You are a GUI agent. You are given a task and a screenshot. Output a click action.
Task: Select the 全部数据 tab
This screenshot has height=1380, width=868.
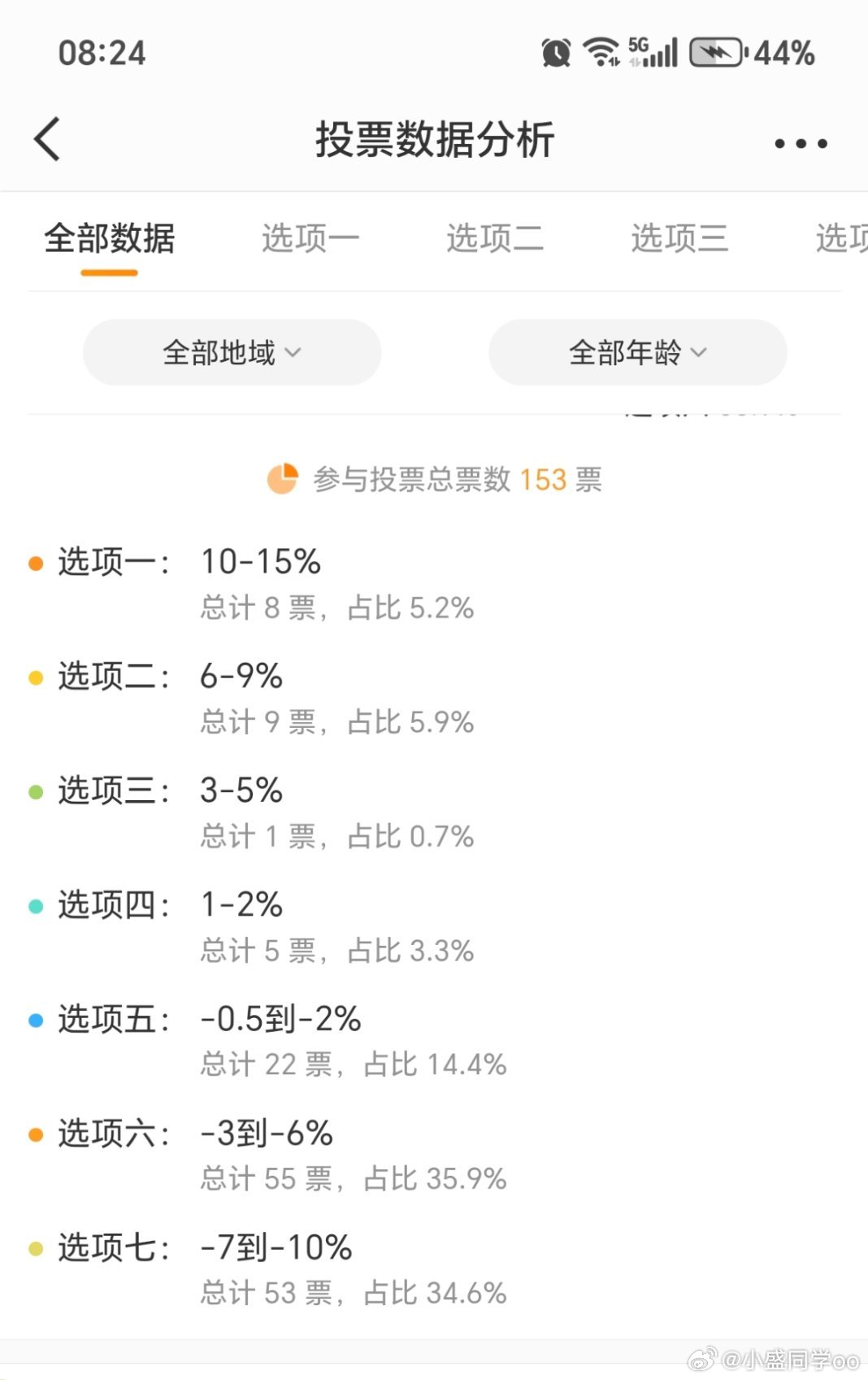109,238
